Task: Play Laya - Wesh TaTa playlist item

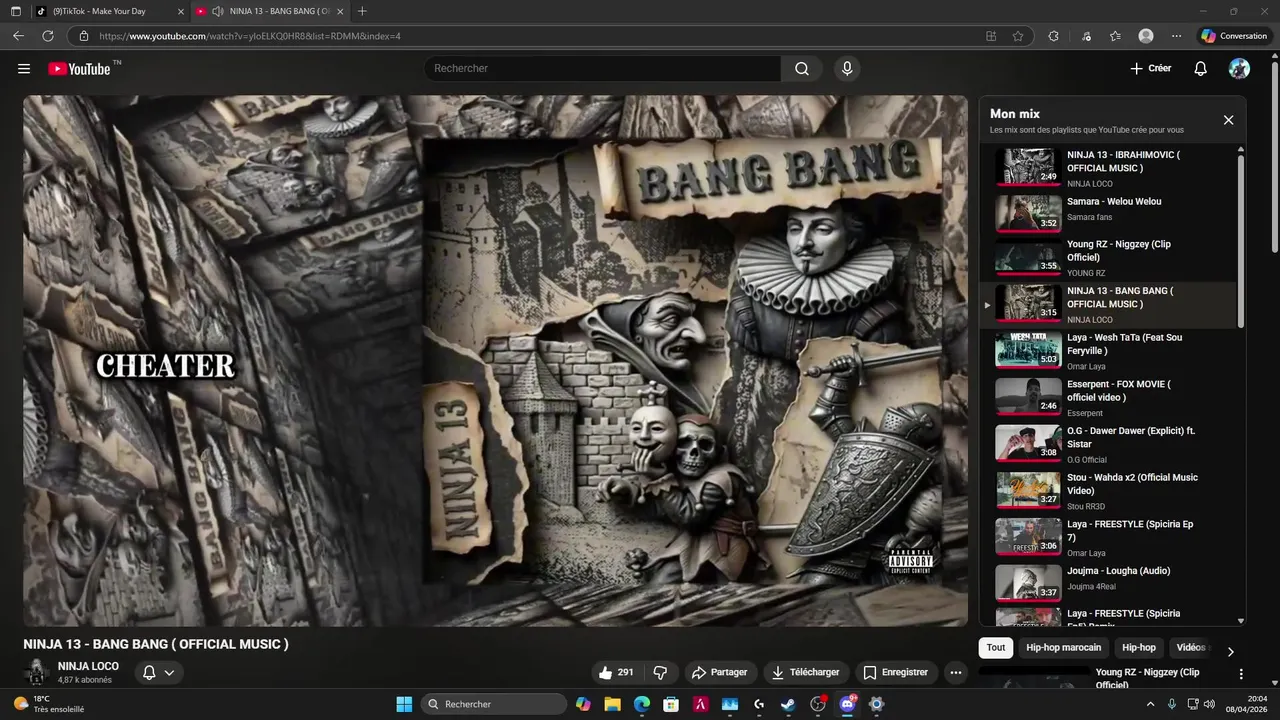Action: point(1110,352)
